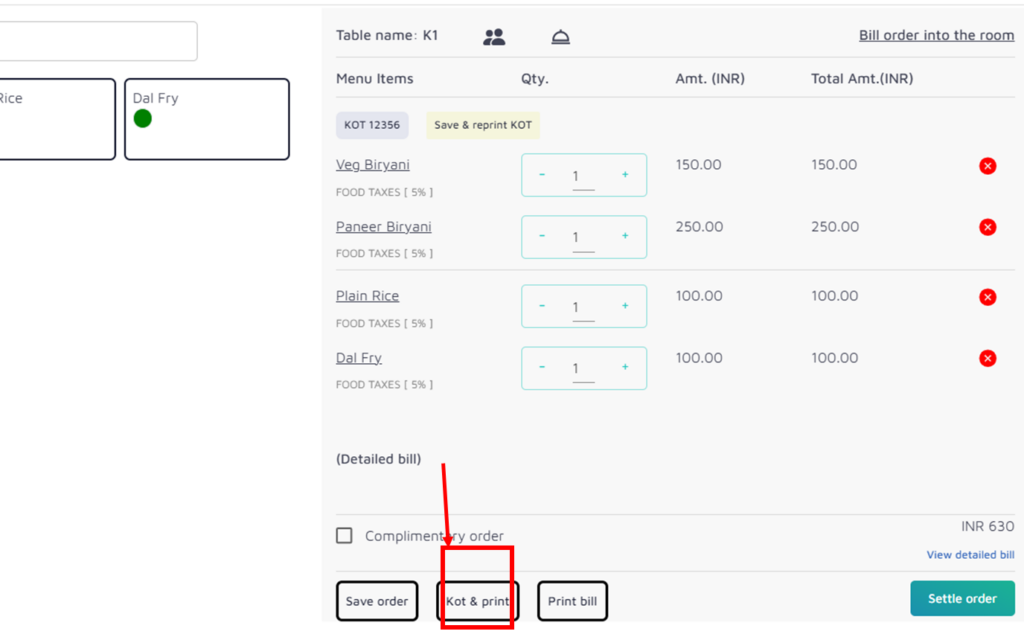The width and height of the screenshot is (1024, 640).
Task: Decrease Veg Biryani quantity with minus
Action: point(542,174)
